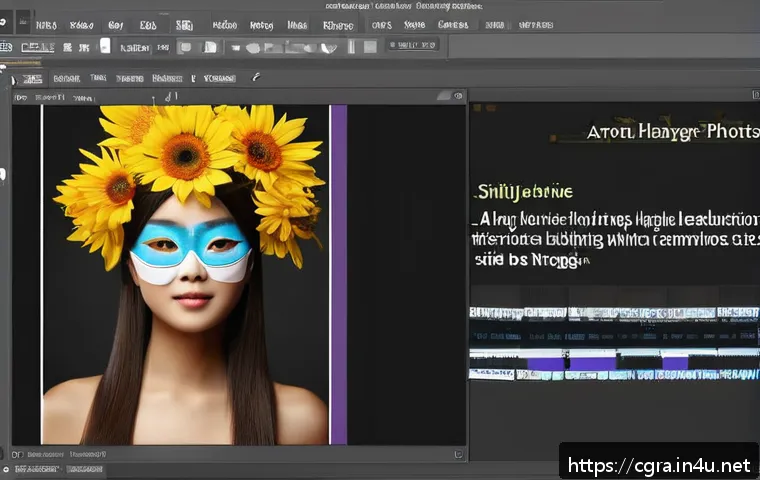The height and width of the screenshot is (480, 760).
Task: Select the pencil icon beside the tab row
Action: (x=256, y=77)
